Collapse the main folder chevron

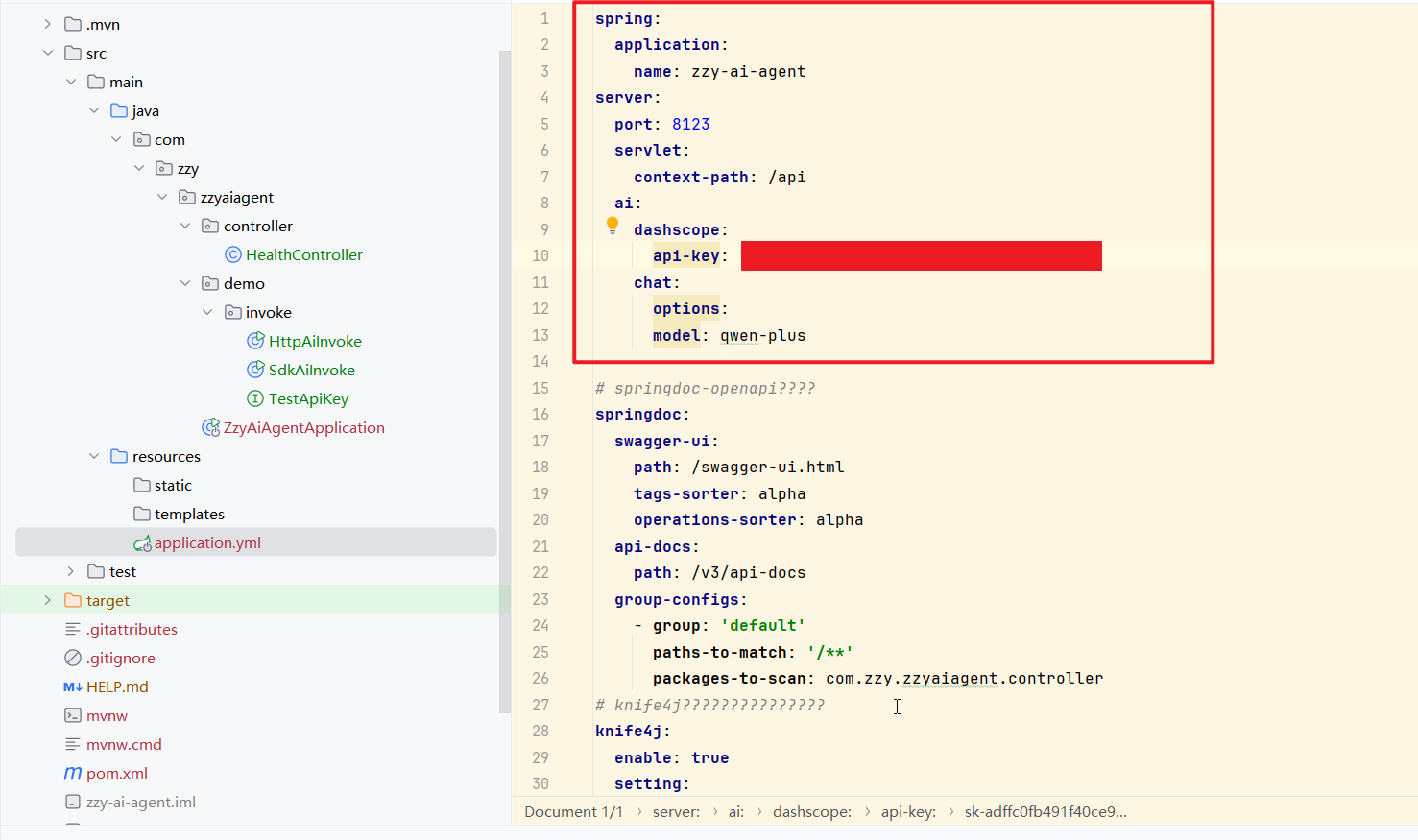pyautogui.click(x=71, y=82)
